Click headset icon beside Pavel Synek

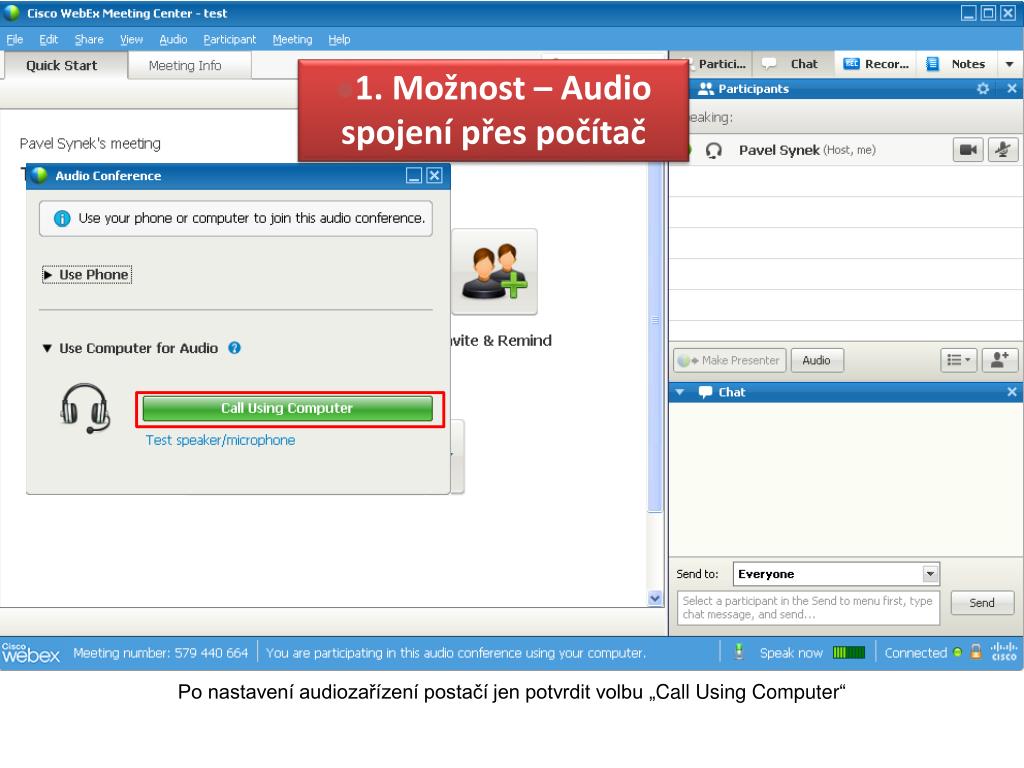pos(714,151)
